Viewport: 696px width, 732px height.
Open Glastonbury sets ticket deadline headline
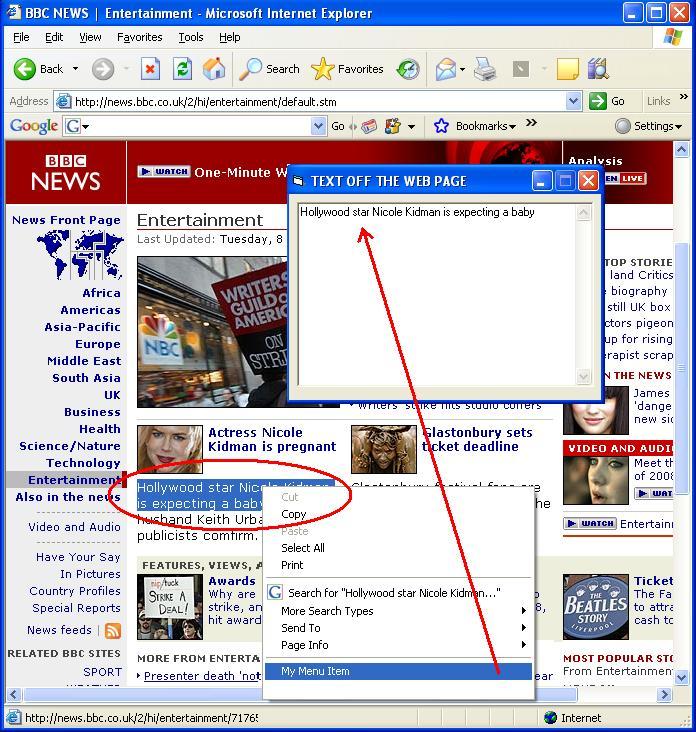pos(477,439)
